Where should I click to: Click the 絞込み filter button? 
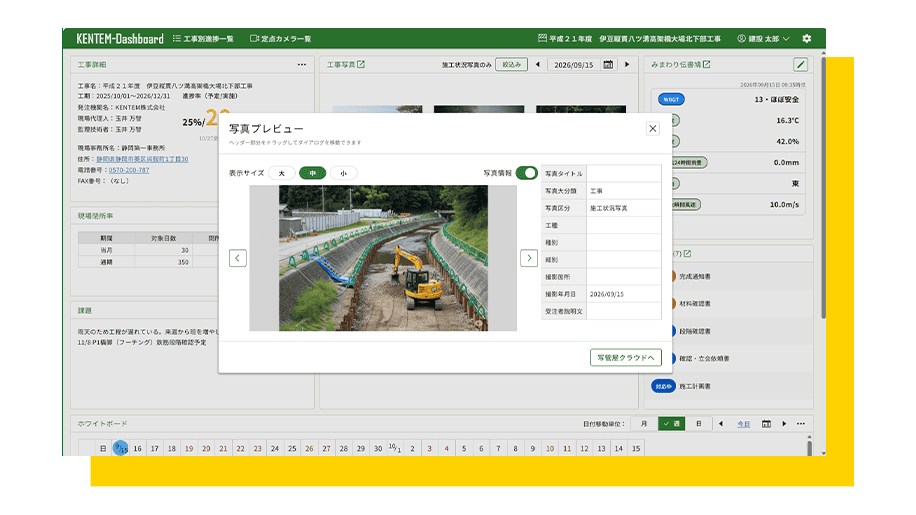[x=511, y=64]
